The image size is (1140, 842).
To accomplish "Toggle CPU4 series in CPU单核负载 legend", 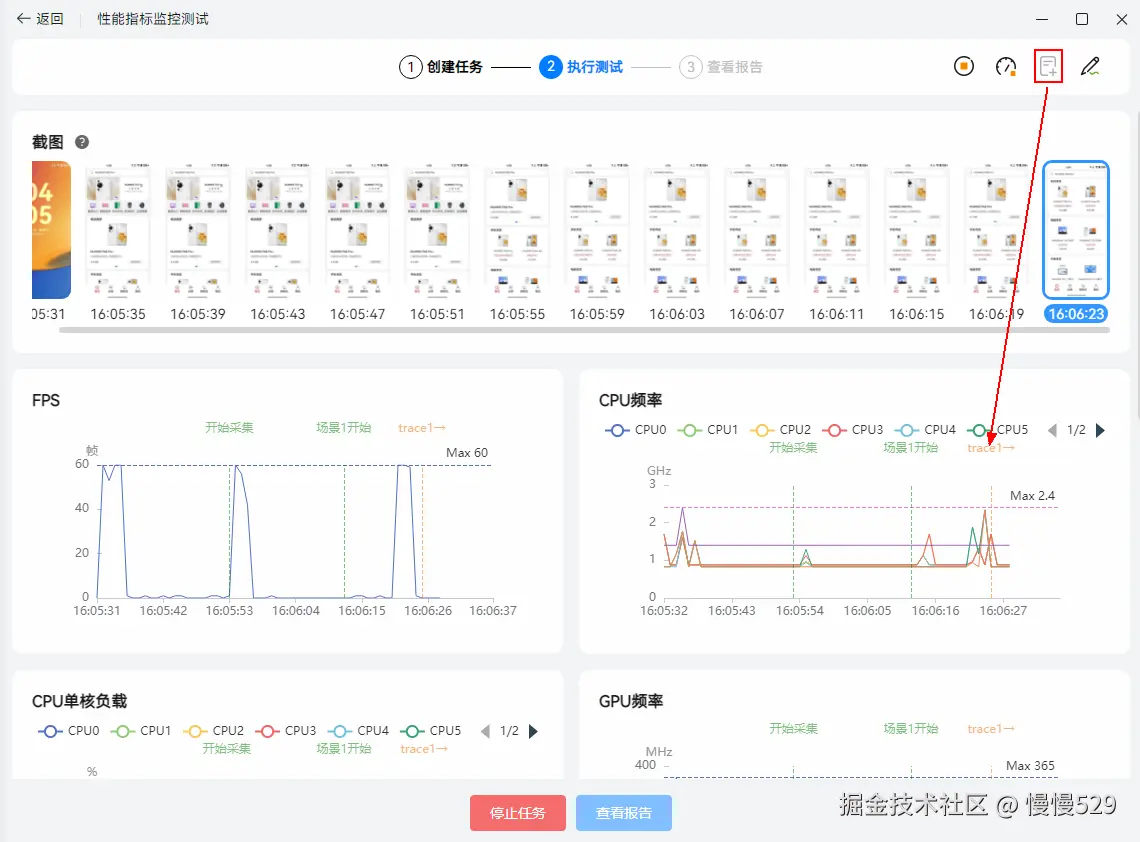I will point(358,731).
